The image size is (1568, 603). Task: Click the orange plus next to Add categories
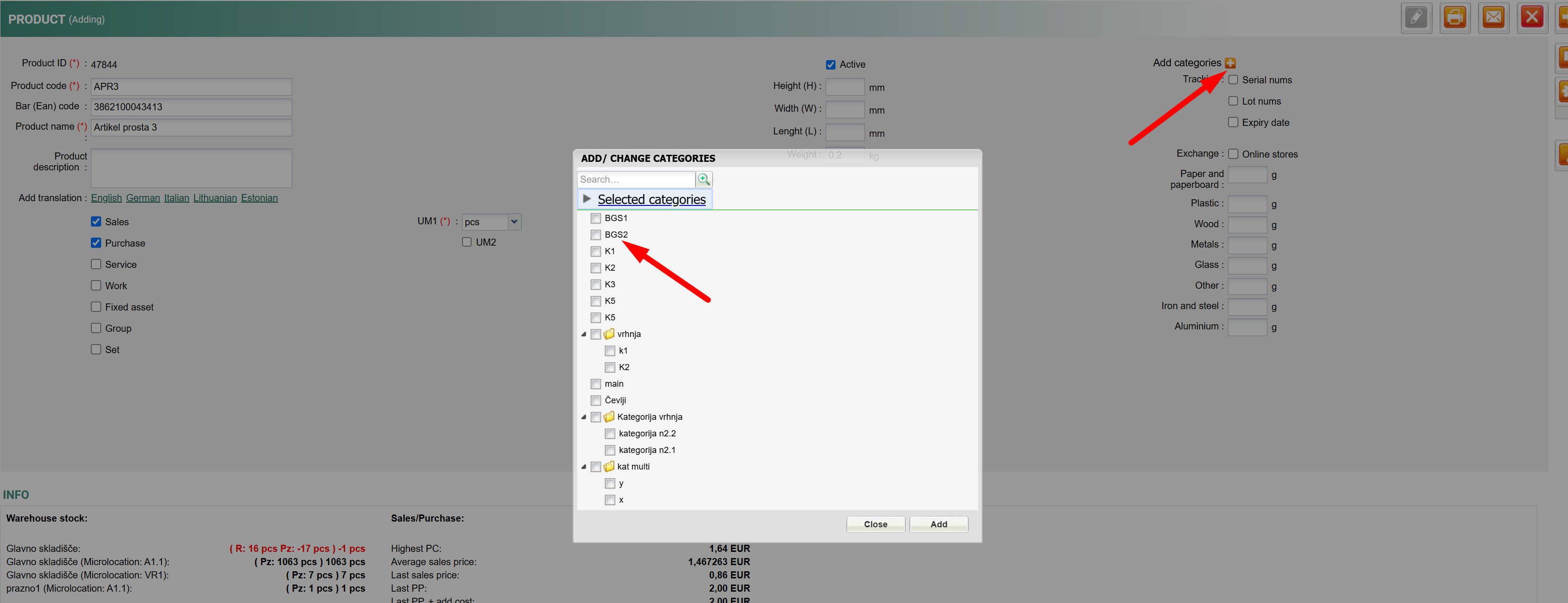point(1229,63)
